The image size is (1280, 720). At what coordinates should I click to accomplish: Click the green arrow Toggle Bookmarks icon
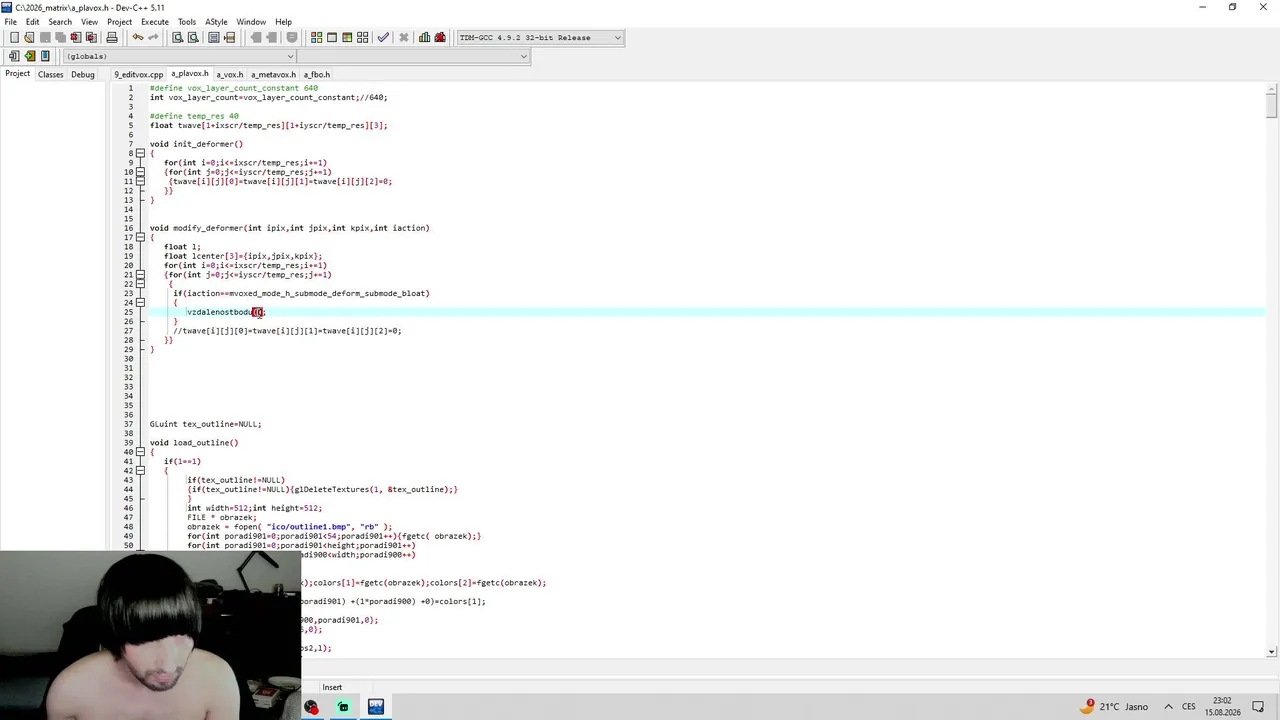coord(29,56)
